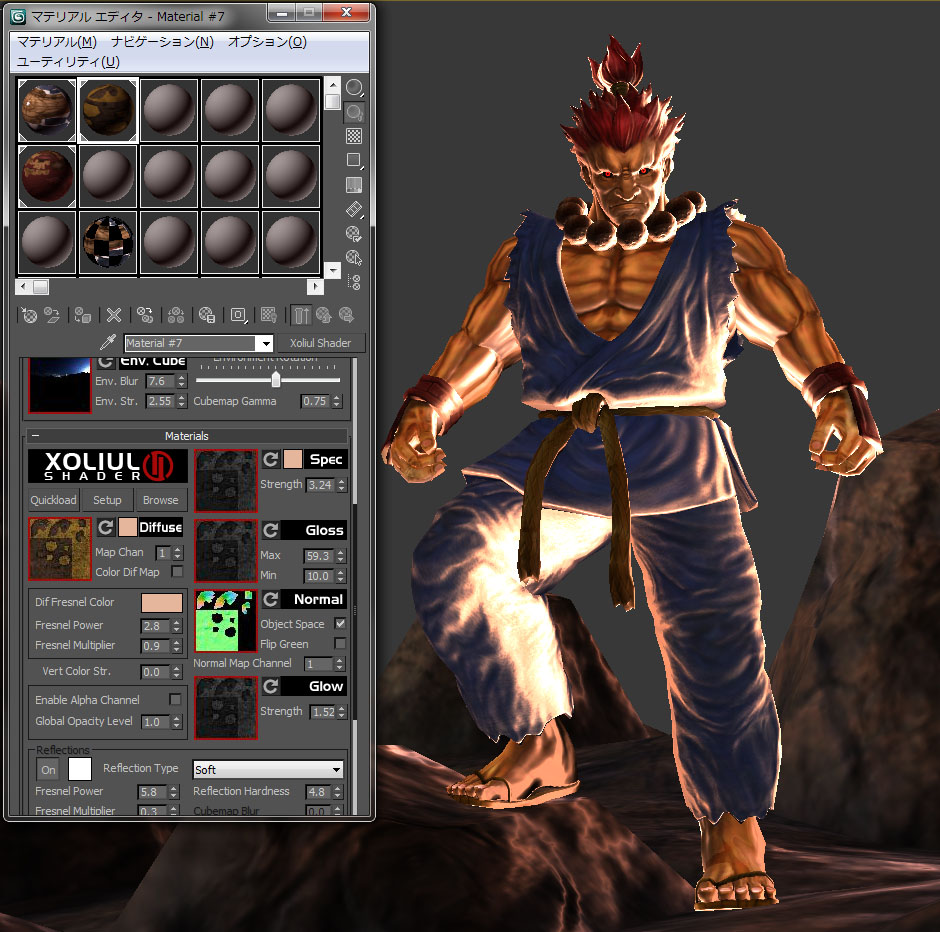The height and width of the screenshot is (932, 940).
Task: Click the Normal map texture thumbnail
Action: (225, 621)
